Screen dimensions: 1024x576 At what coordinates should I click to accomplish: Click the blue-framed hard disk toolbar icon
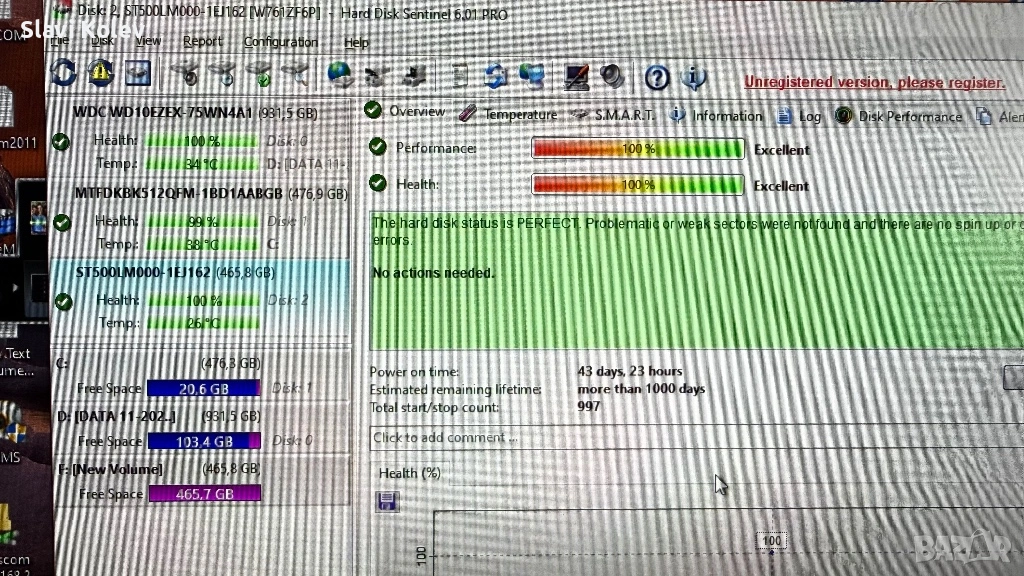[x=138, y=73]
